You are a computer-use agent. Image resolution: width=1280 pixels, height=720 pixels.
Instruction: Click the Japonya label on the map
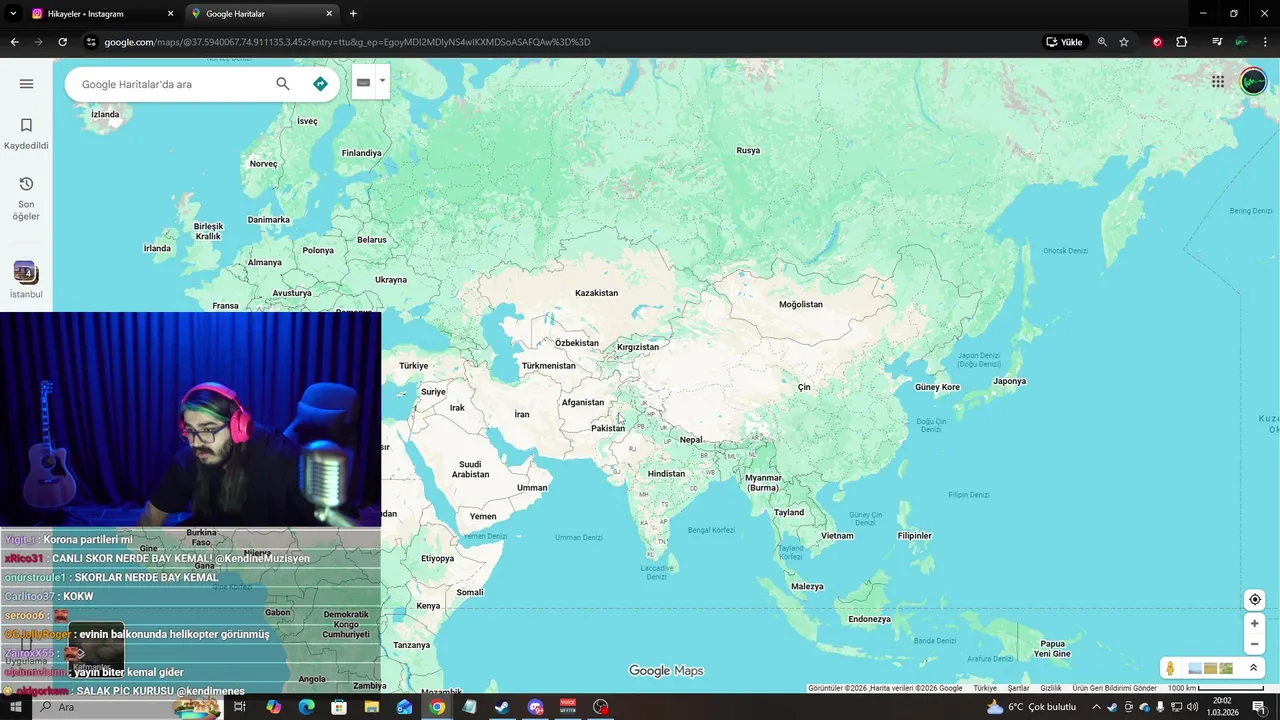point(1010,381)
